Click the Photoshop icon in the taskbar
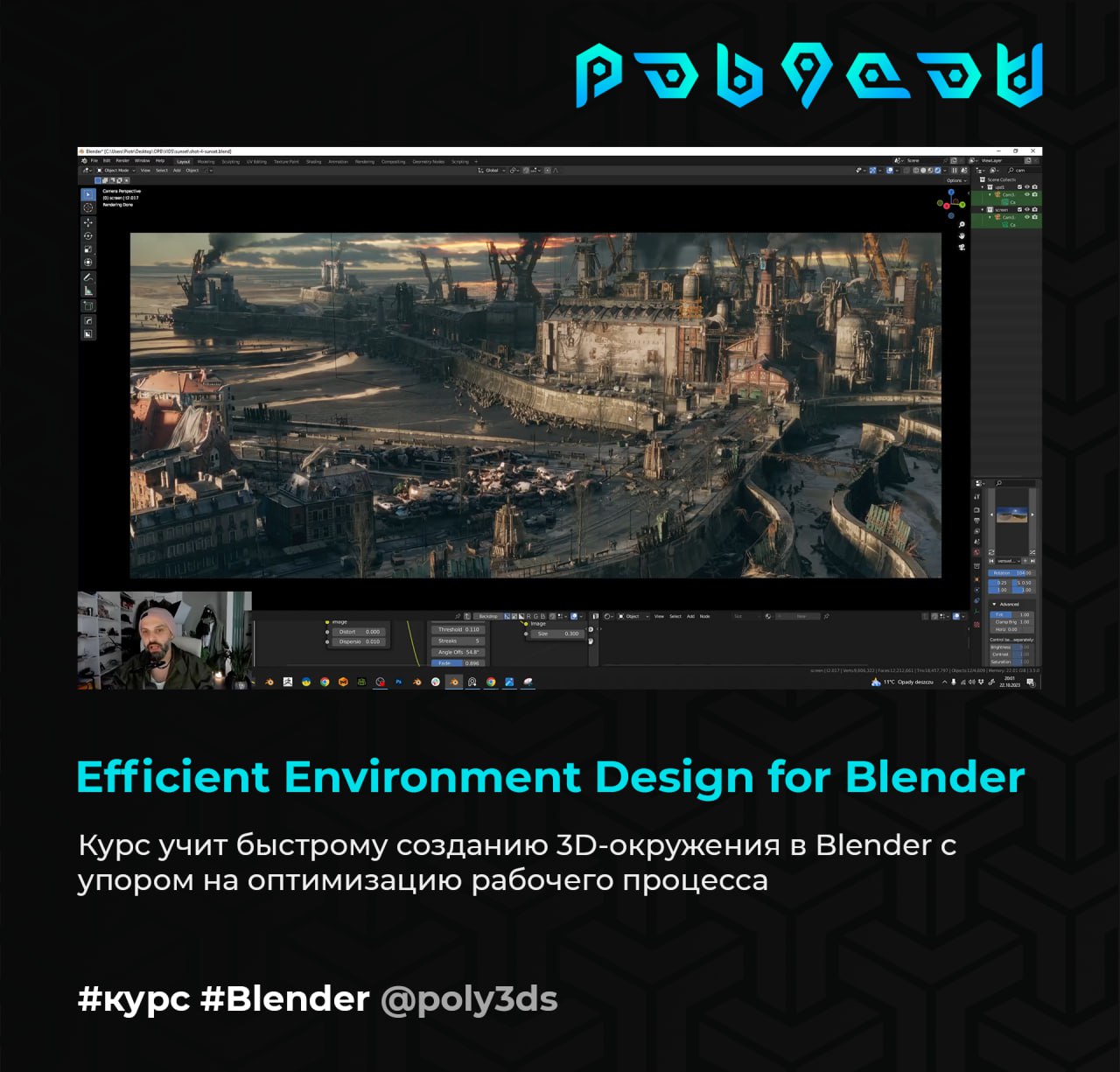This screenshot has width=1120, height=1072. pos(399,682)
